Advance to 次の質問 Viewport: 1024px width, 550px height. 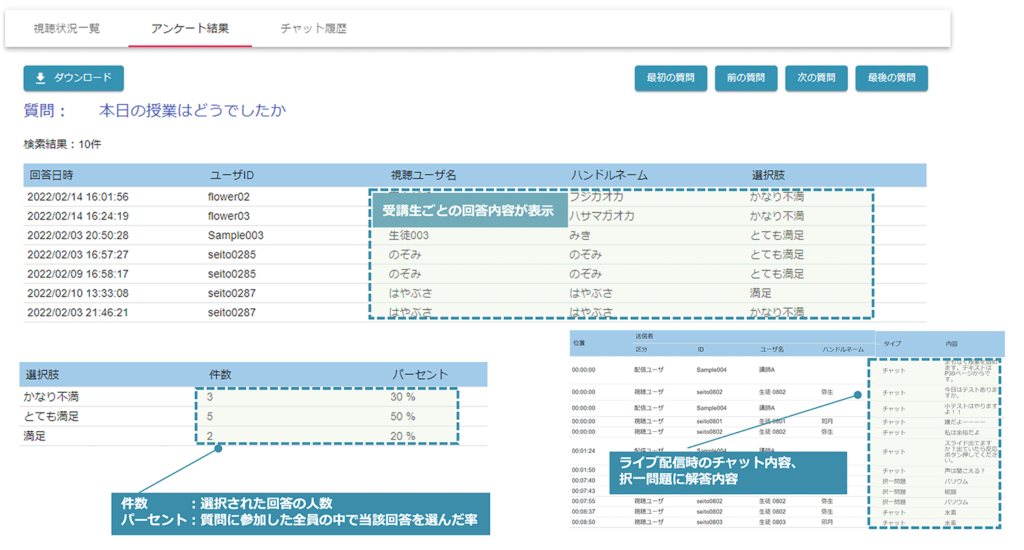tap(816, 78)
